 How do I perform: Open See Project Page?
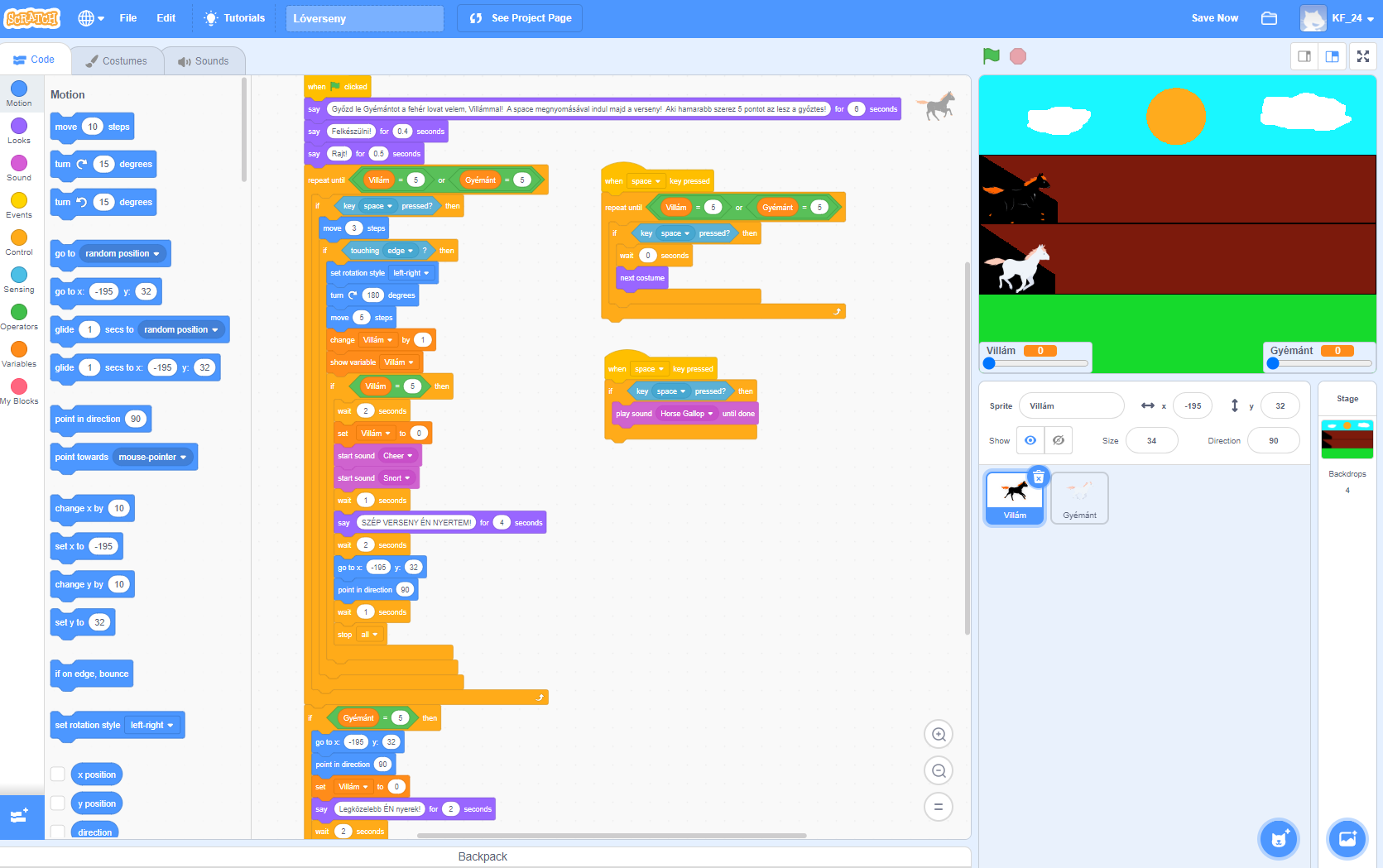pos(520,17)
